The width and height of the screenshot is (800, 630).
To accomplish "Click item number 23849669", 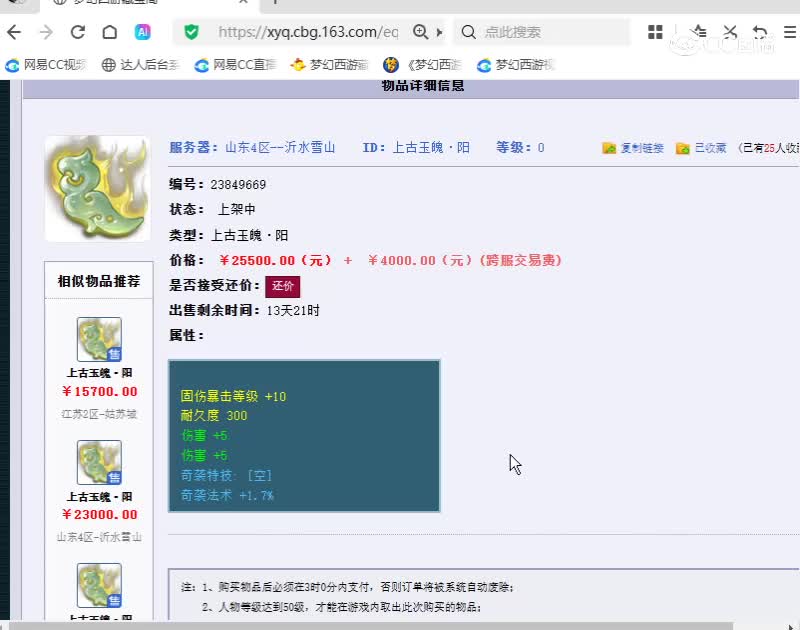I will tap(238, 185).
